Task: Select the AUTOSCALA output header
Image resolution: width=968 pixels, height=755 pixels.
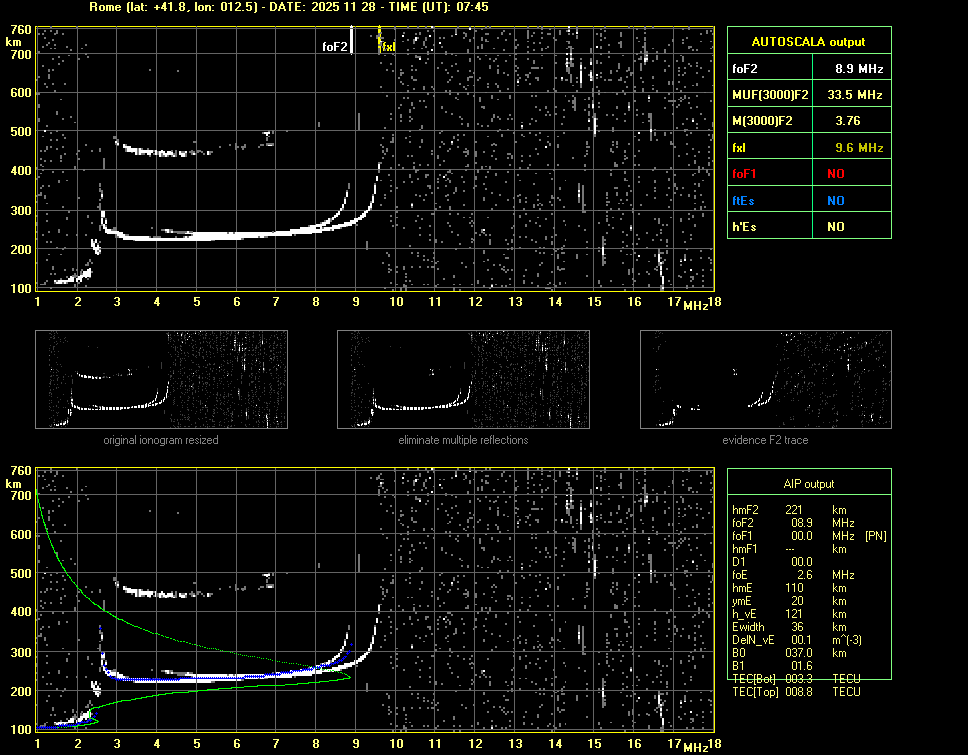Action: tap(808, 42)
